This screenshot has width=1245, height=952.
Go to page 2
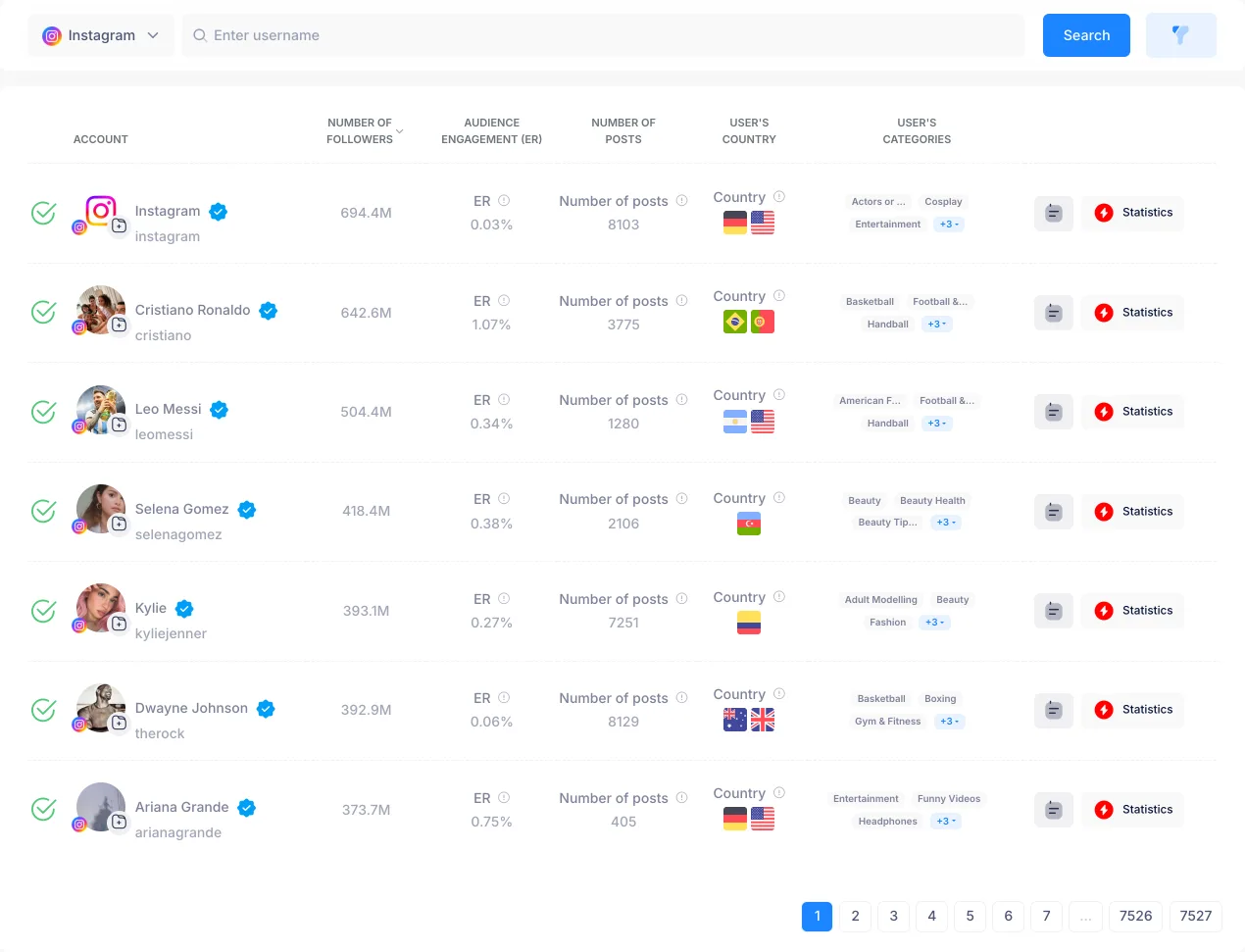[x=855, y=916]
